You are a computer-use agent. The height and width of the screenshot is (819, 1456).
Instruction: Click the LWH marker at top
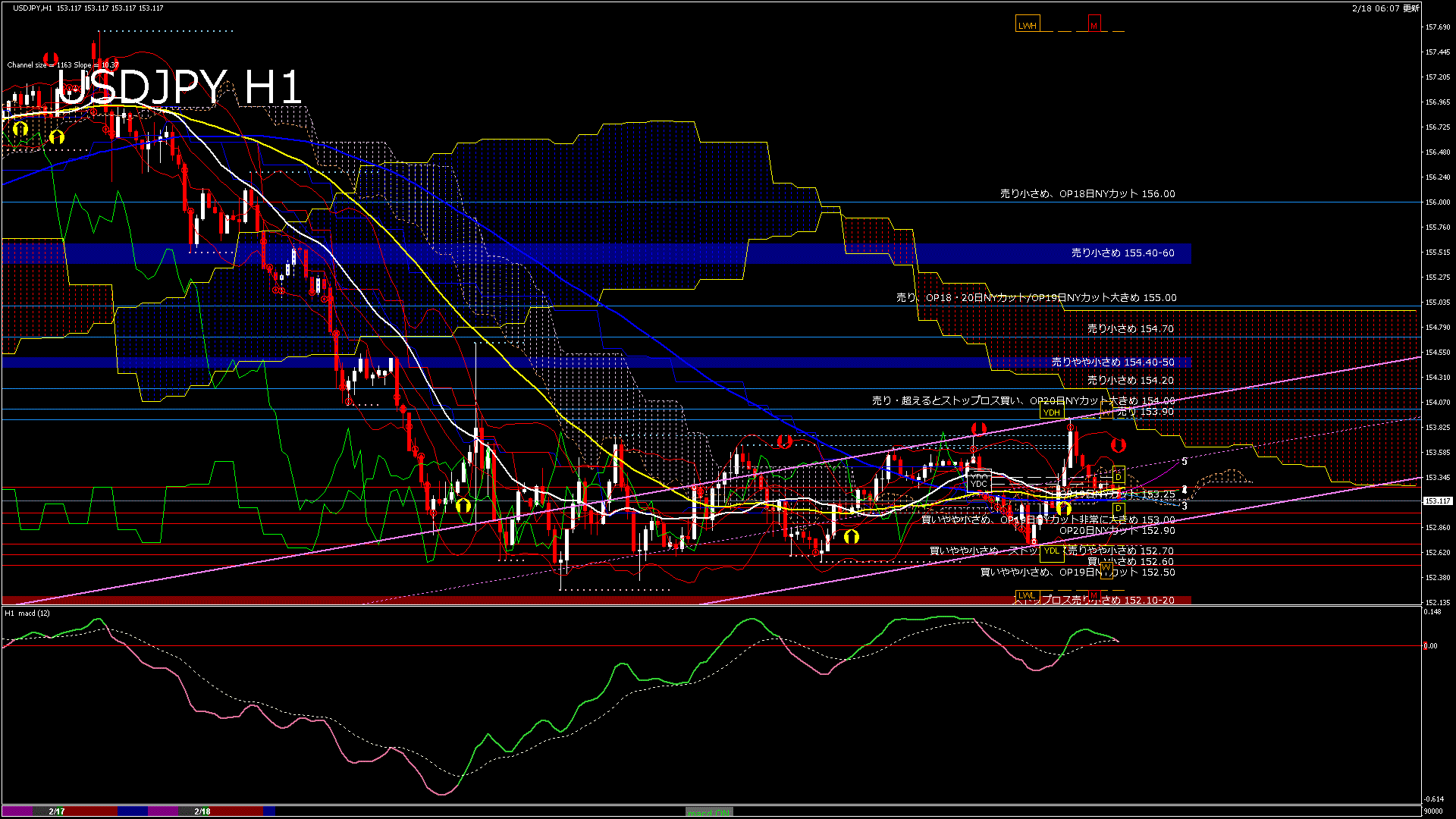coord(1027,25)
